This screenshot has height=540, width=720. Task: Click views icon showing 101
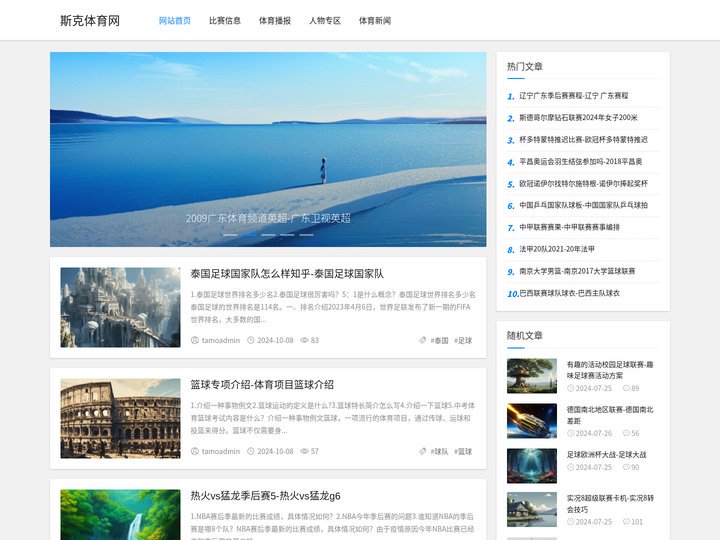626,522
